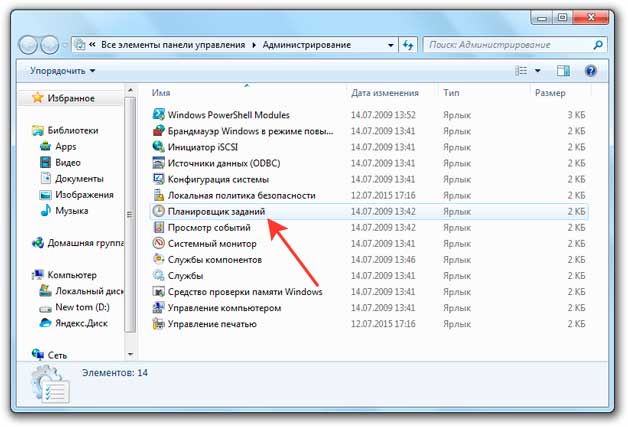Select Локальный диск in navigation pane
Image resolution: width=628 pixels, height=427 pixels.
[89, 291]
